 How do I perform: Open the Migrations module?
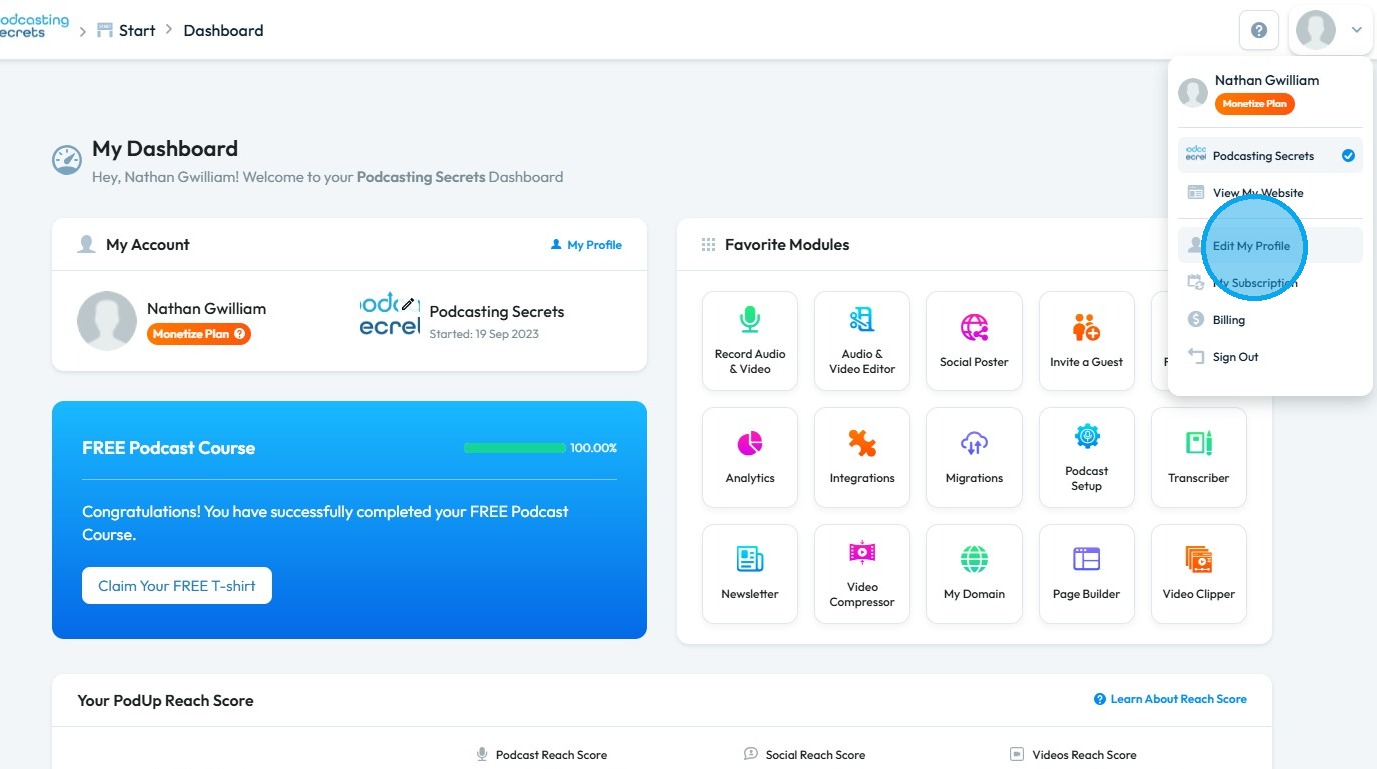[974, 455]
